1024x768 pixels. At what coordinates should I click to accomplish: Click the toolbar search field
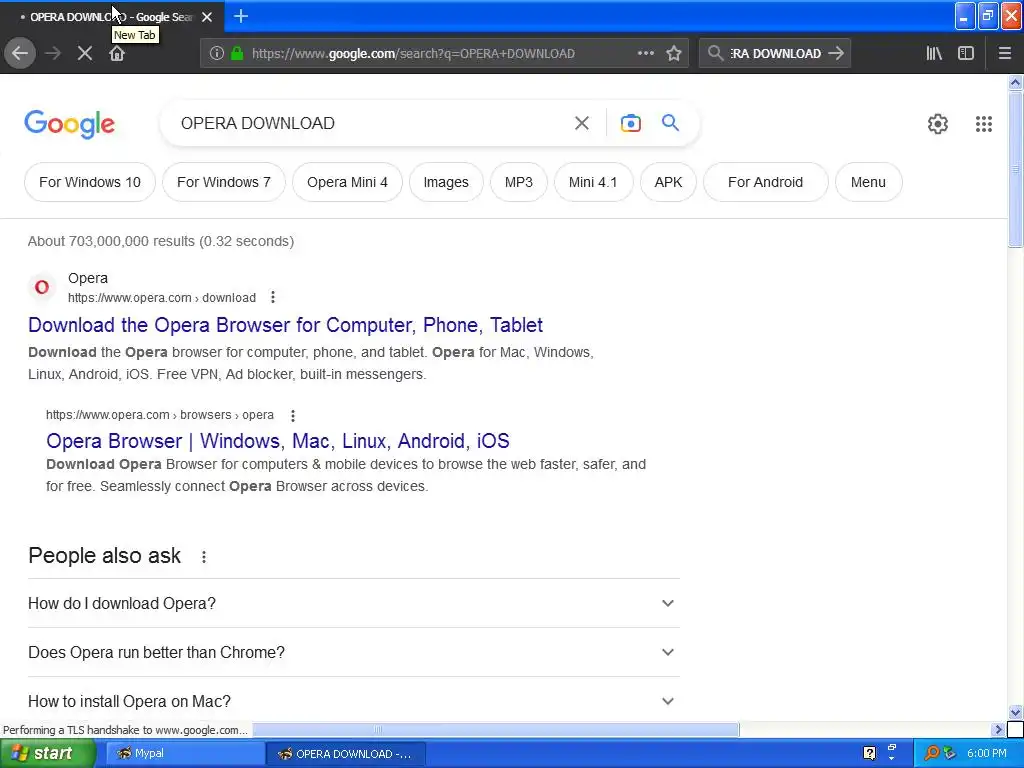[775, 54]
